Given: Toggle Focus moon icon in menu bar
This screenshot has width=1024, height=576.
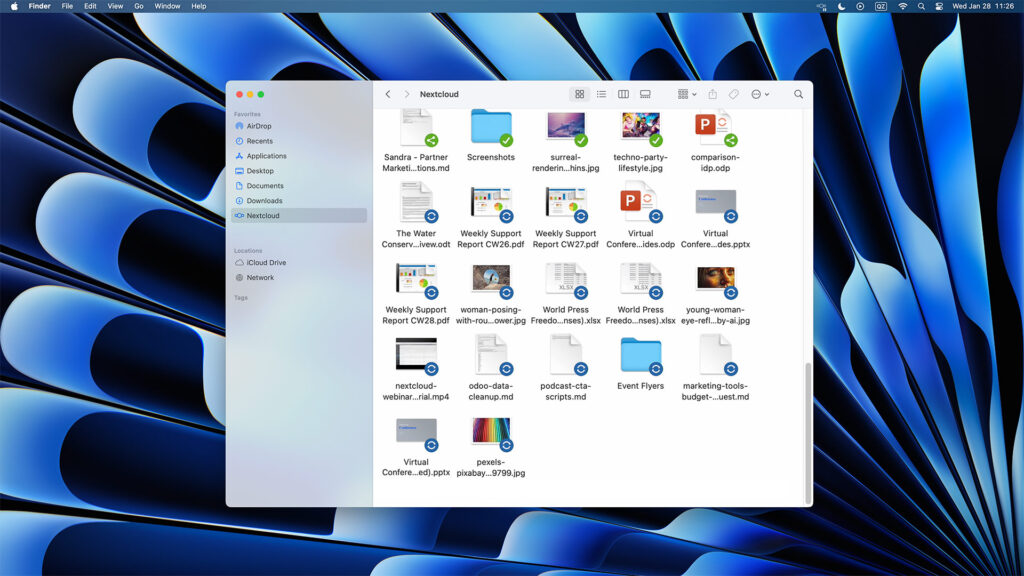Looking at the screenshot, I should click(841, 6).
